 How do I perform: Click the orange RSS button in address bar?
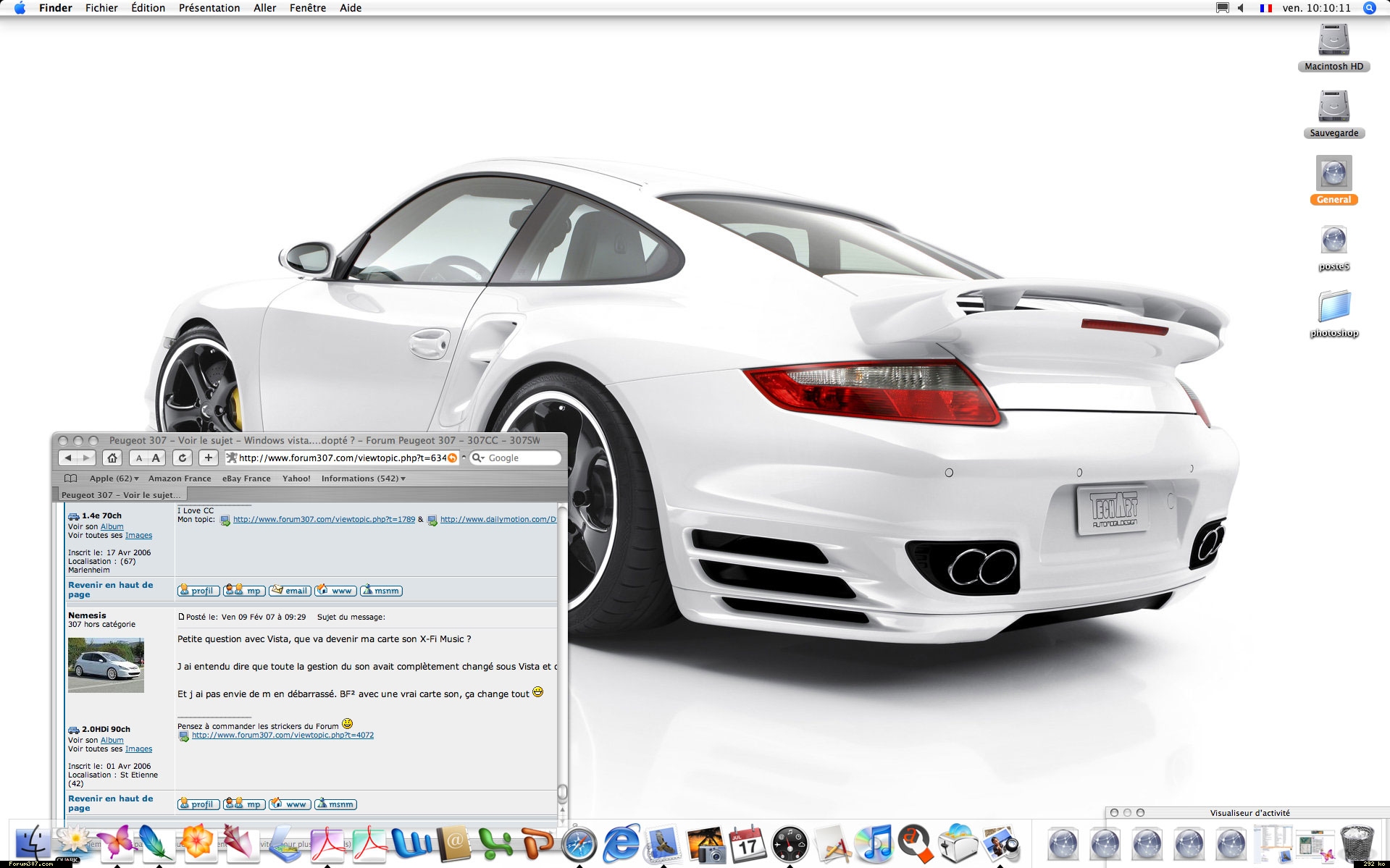[453, 458]
